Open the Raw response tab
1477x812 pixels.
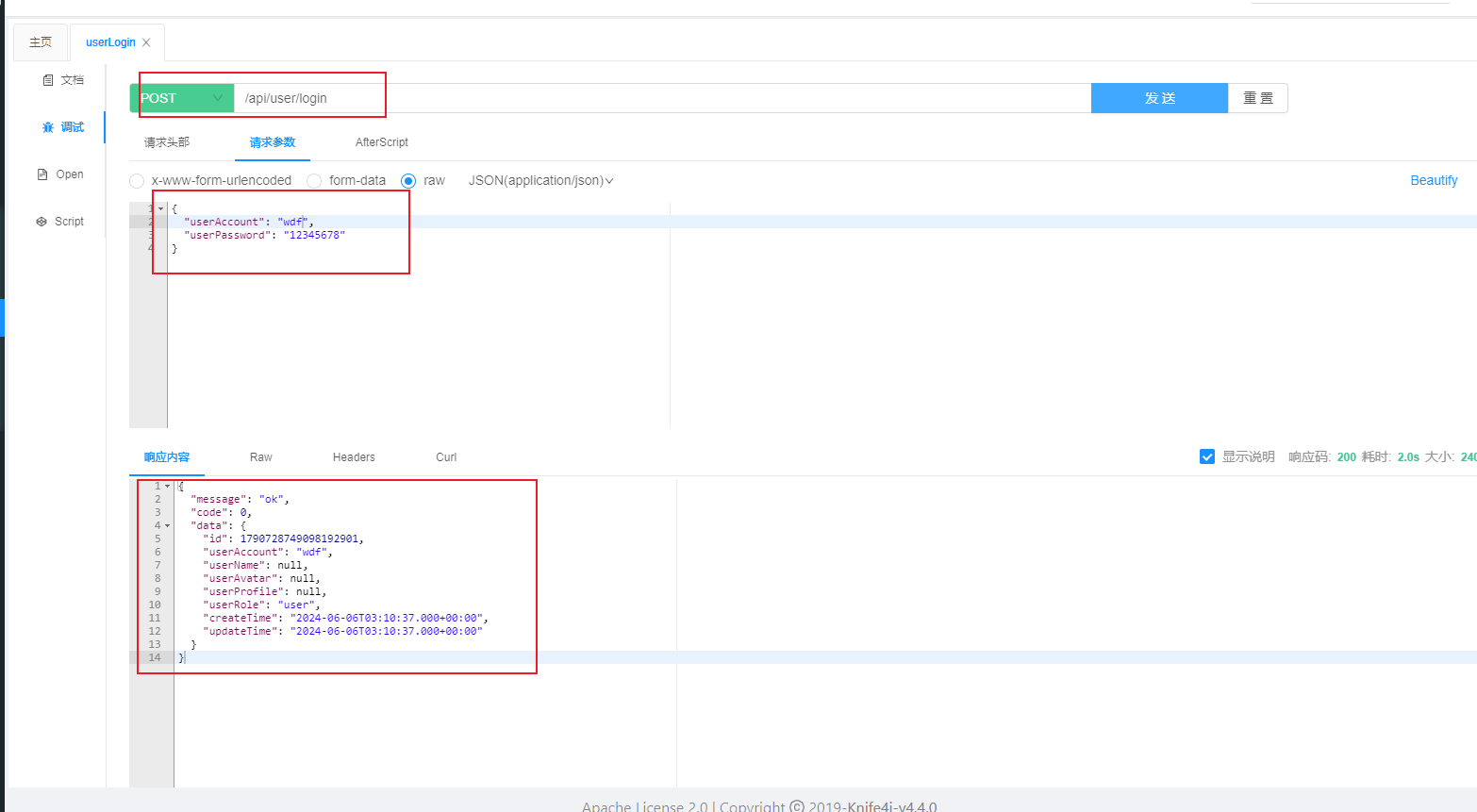click(261, 457)
